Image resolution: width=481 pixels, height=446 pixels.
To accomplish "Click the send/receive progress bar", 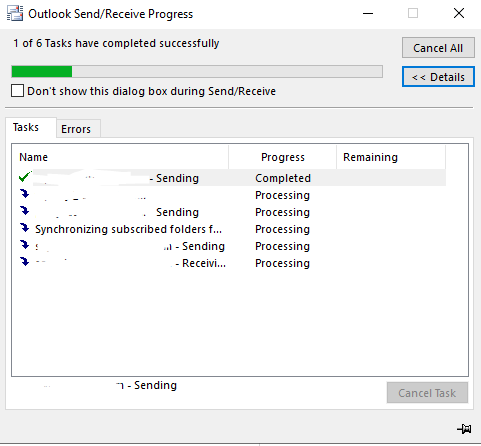I will [x=197, y=72].
